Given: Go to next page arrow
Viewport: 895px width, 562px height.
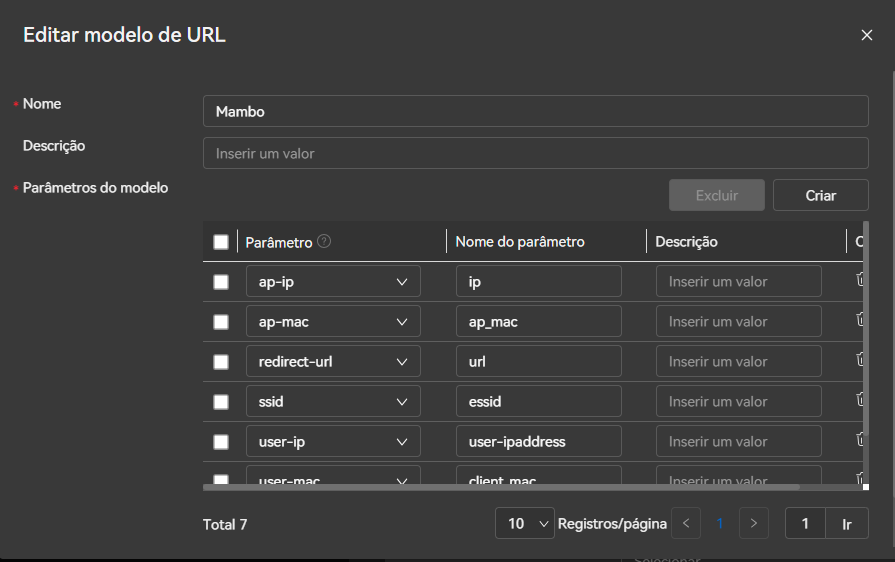Looking at the screenshot, I should (753, 523).
